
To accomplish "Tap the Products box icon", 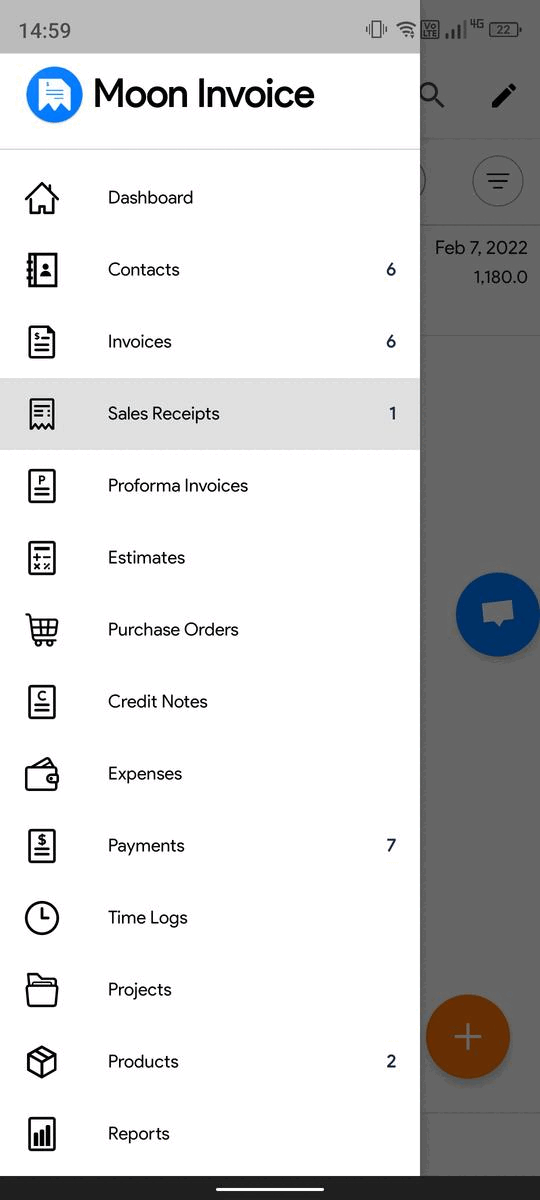I will pos(42,1062).
